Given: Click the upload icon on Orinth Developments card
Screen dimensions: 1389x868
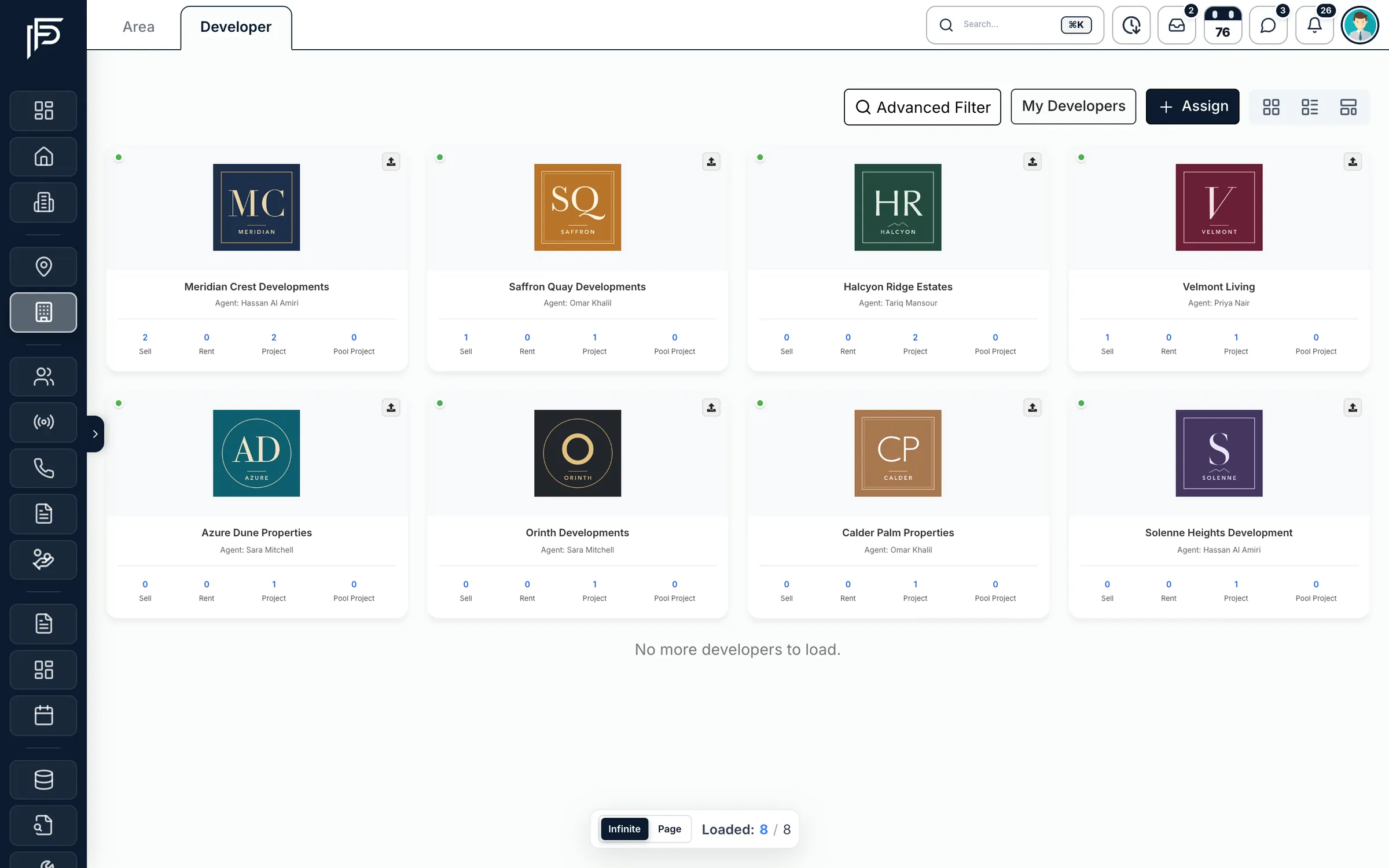Looking at the screenshot, I should (x=711, y=407).
